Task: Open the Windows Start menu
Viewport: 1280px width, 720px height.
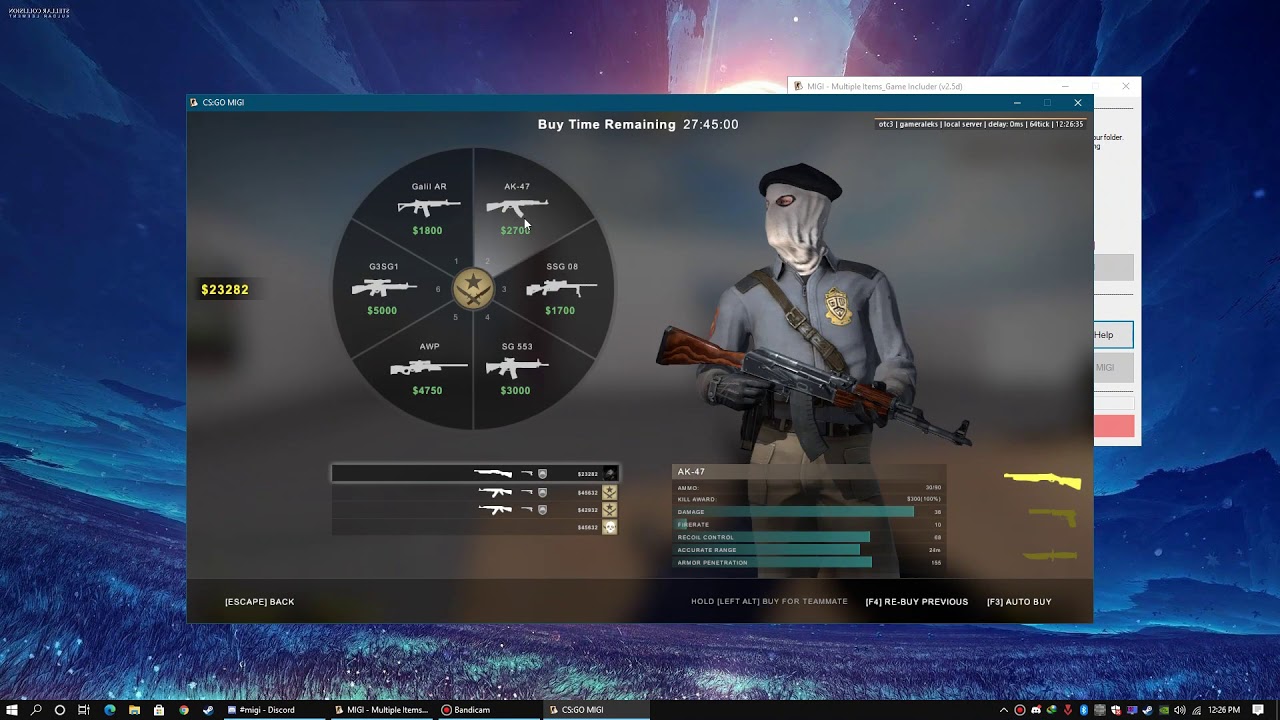Action: 12,710
